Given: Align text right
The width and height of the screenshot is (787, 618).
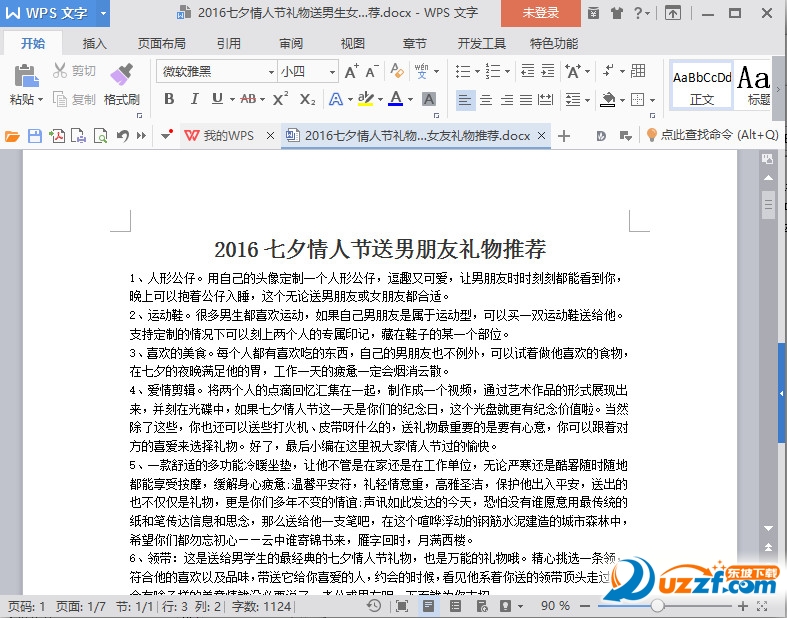Looking at the screenshot, I should [506, 100].
